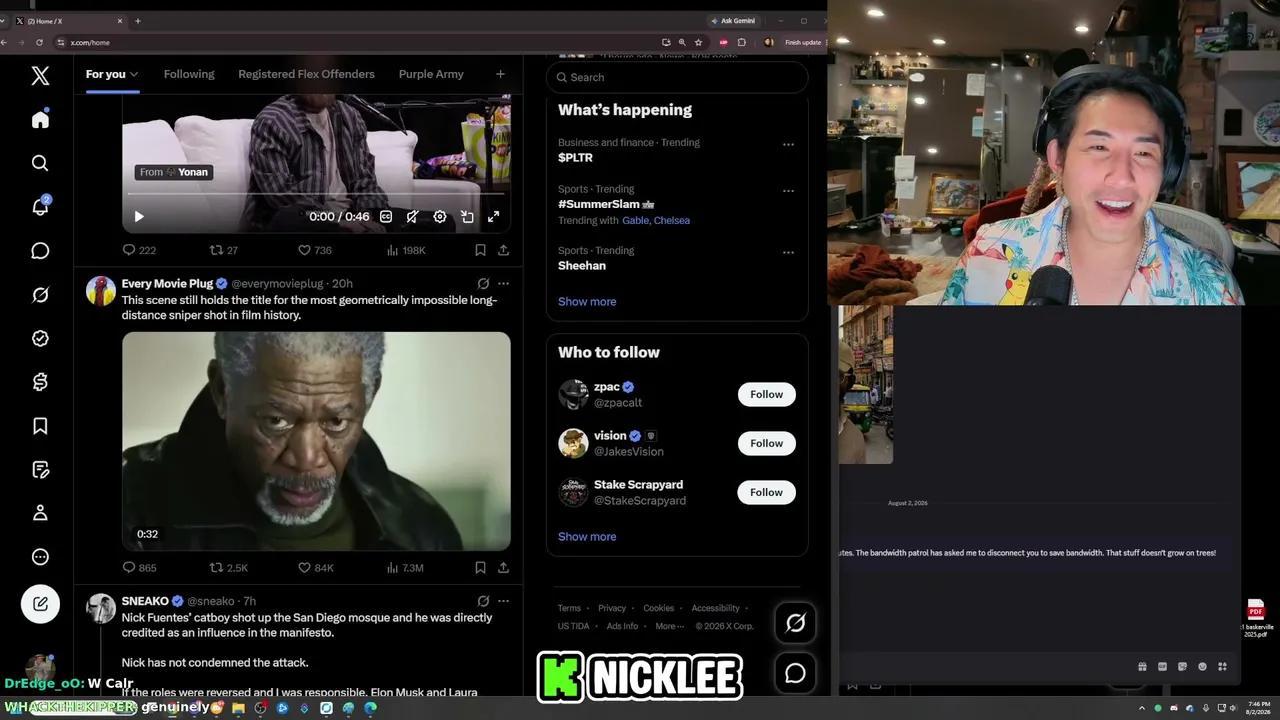Seek on the video progress bar
This screenshot has height=720, width=1280.
pyautogui.click(x=316, y=194)
